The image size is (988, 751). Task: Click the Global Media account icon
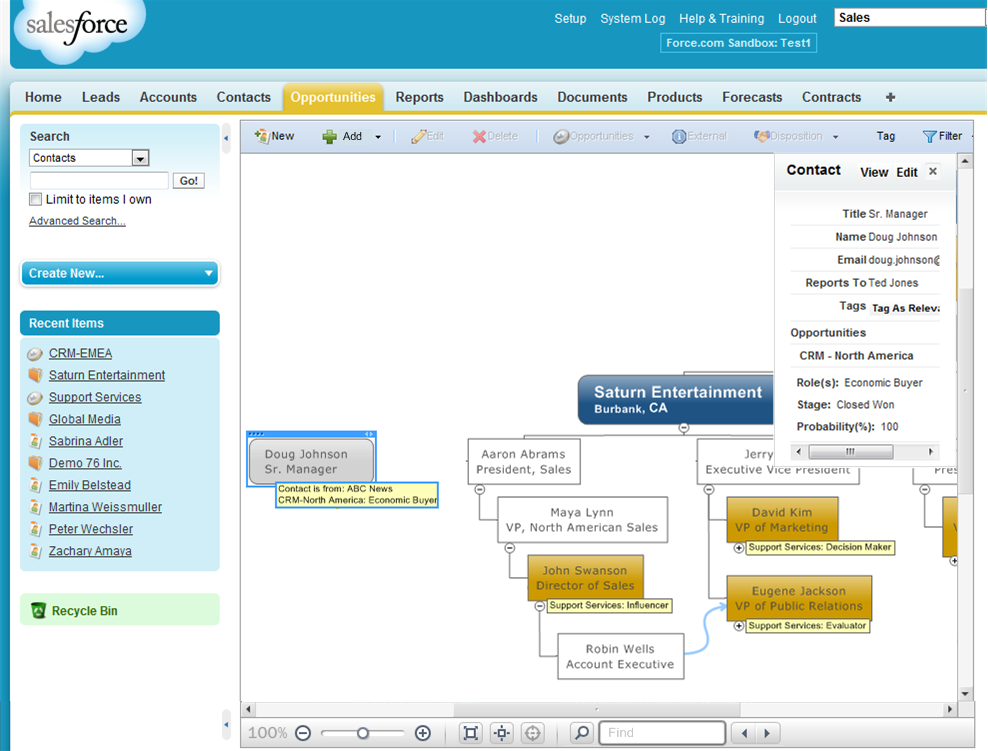[x=35, y=419]
